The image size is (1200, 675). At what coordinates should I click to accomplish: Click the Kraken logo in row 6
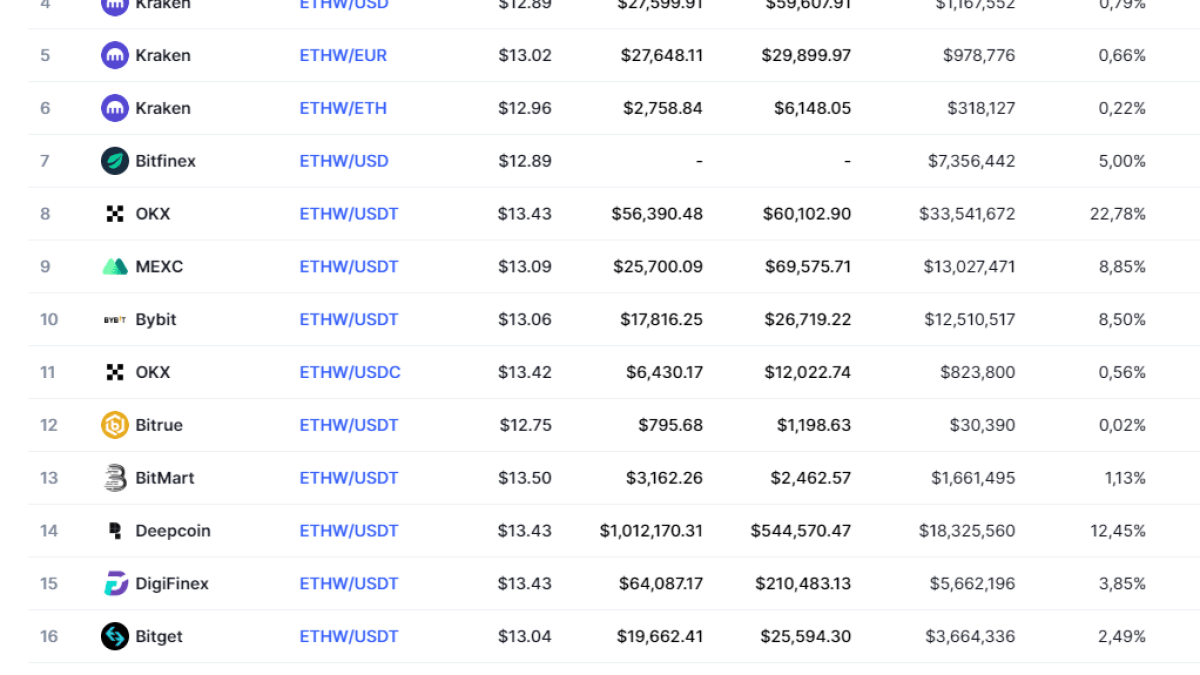(x=115, y=108)
